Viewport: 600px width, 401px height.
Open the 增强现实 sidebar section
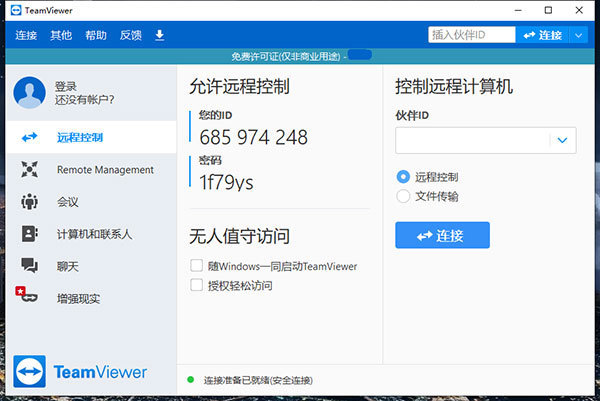[91, 298]
